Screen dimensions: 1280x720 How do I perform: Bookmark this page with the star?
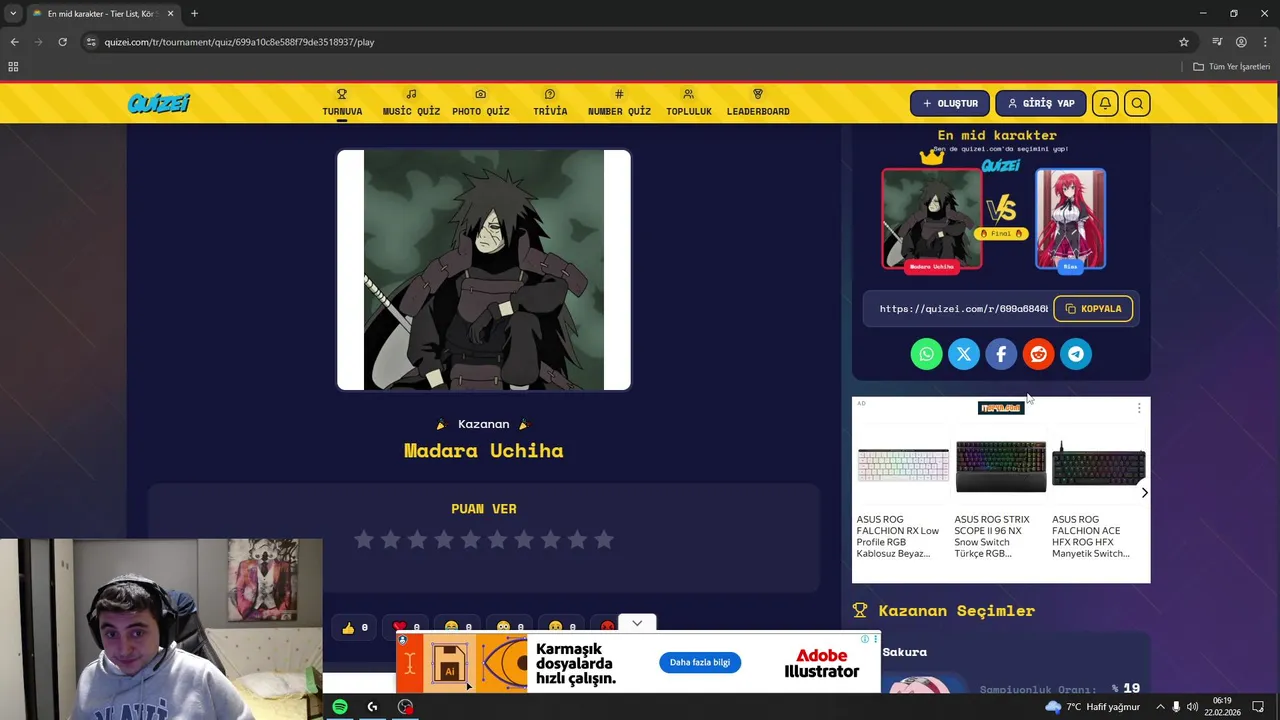(x=1184, y=42)
